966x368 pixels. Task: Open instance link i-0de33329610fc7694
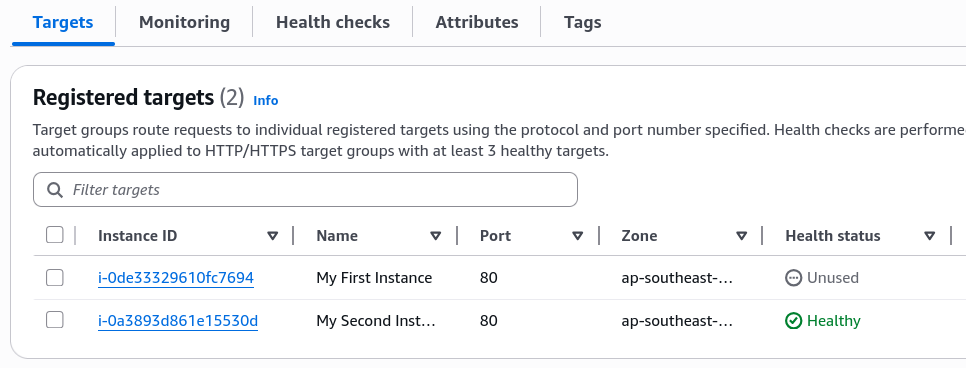[x=176, y=278]
